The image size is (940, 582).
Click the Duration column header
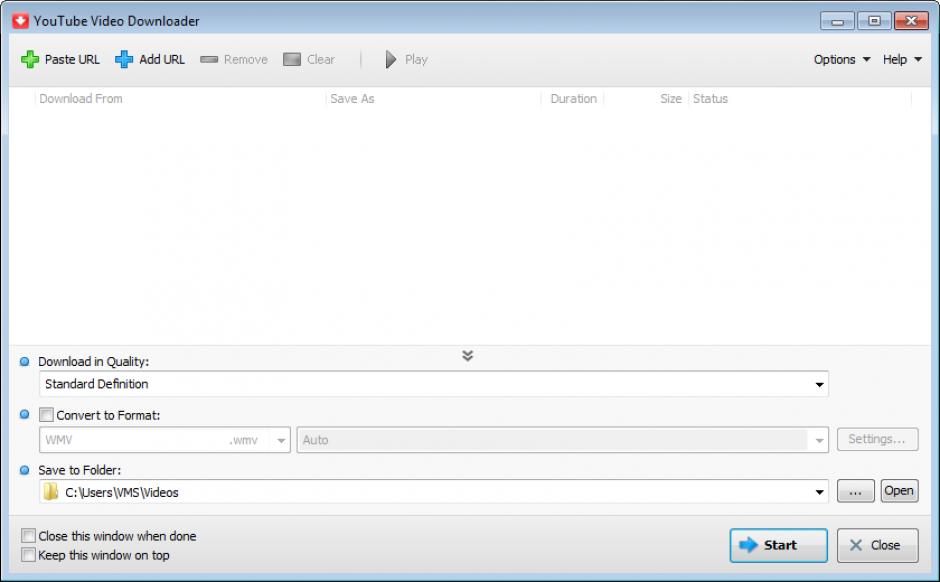click(573, 99)
